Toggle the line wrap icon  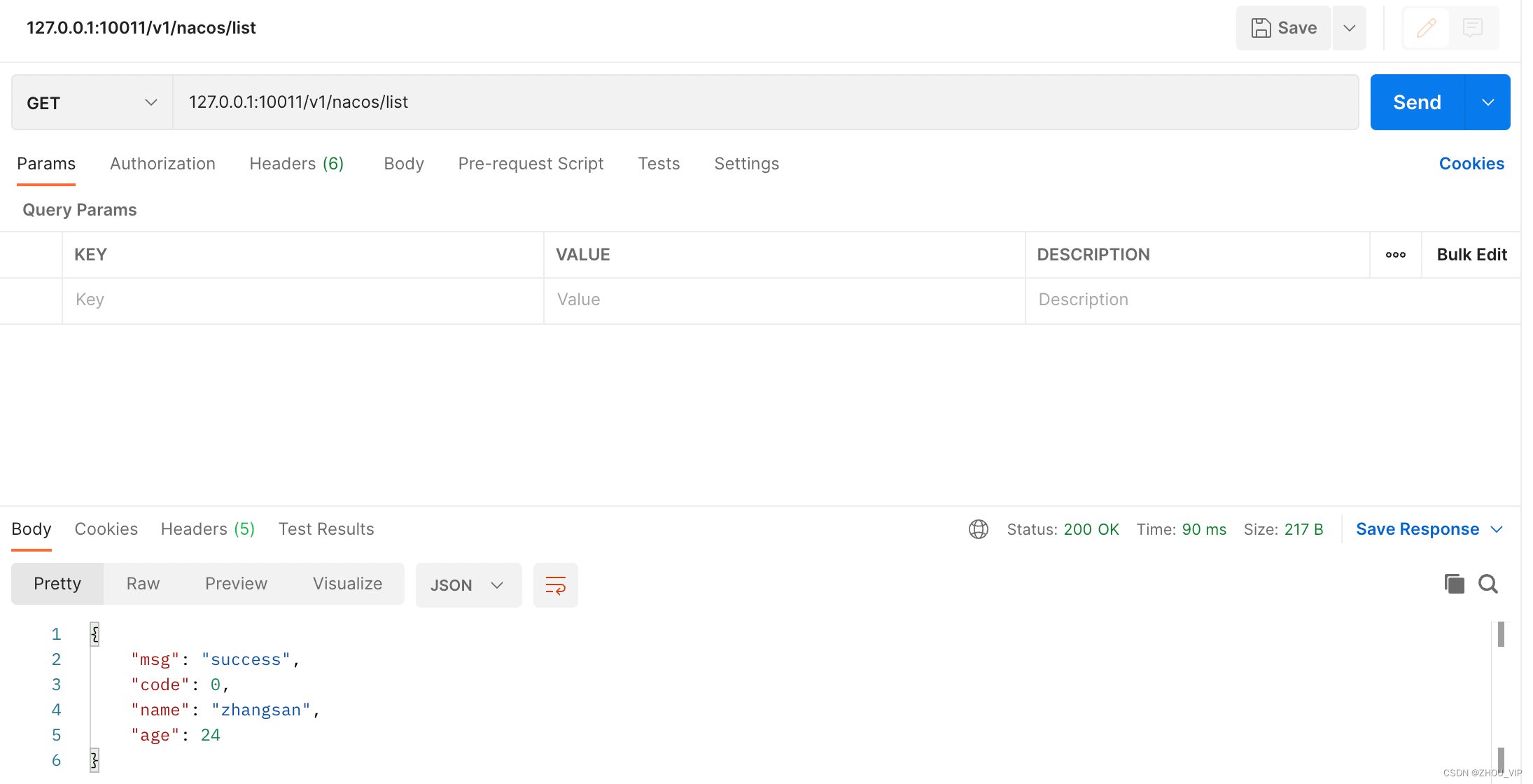point(555,585)
